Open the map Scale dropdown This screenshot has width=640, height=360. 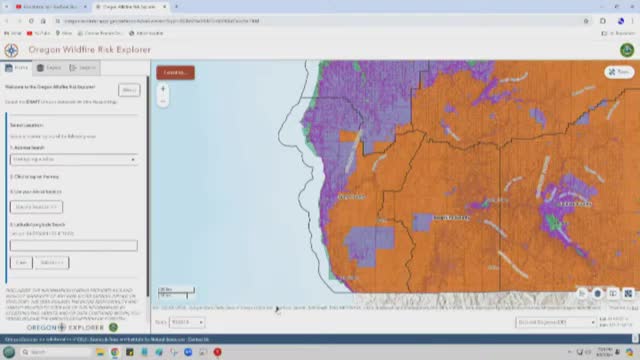click(x=187, y=322)
